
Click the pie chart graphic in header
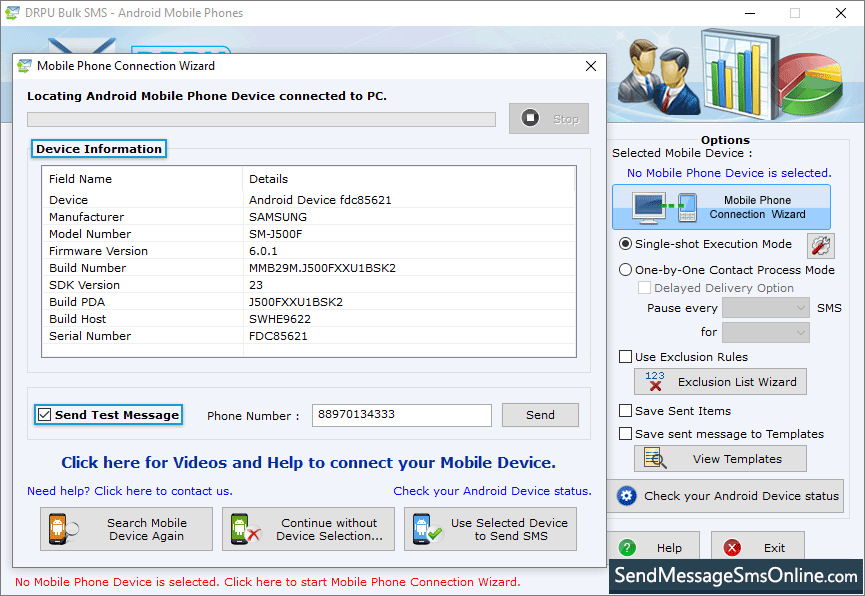811,84
